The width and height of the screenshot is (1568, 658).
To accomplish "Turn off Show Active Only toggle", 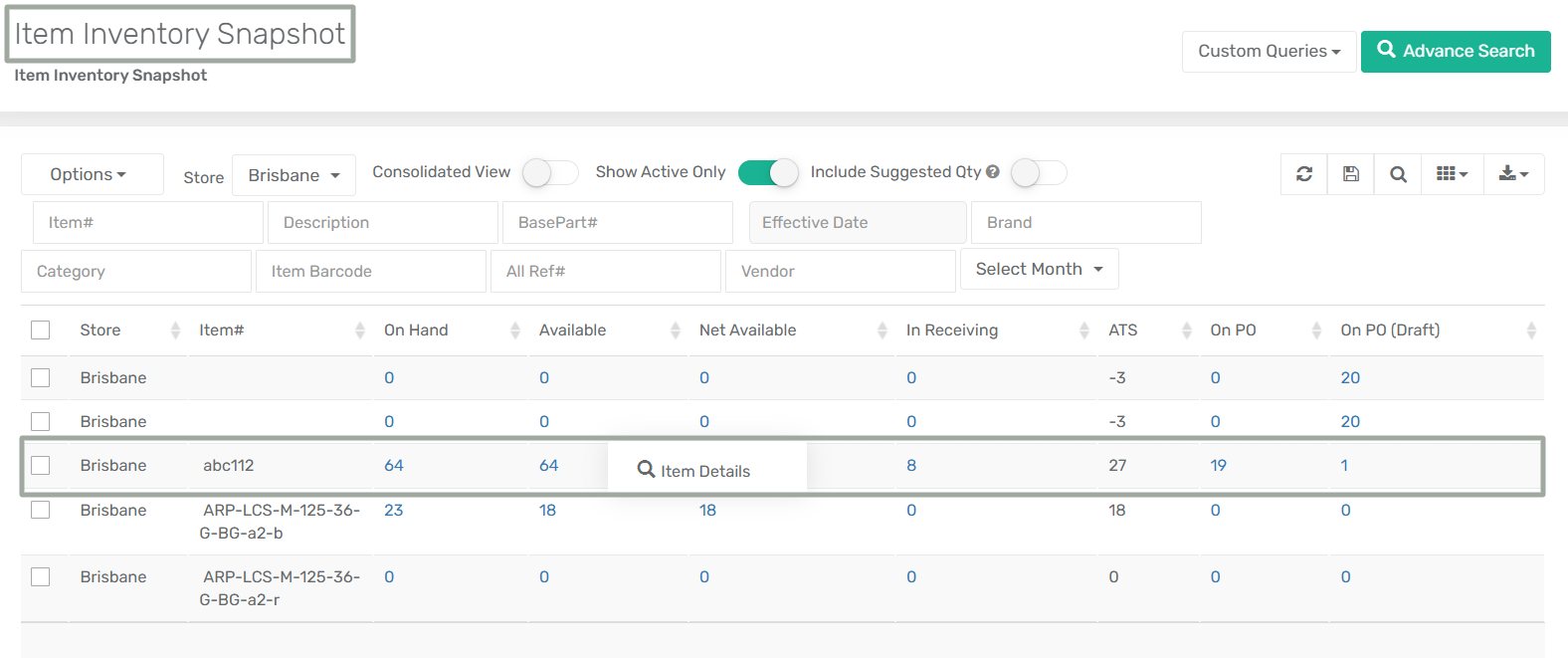I will pyautogui.click(x=767, y=173).
